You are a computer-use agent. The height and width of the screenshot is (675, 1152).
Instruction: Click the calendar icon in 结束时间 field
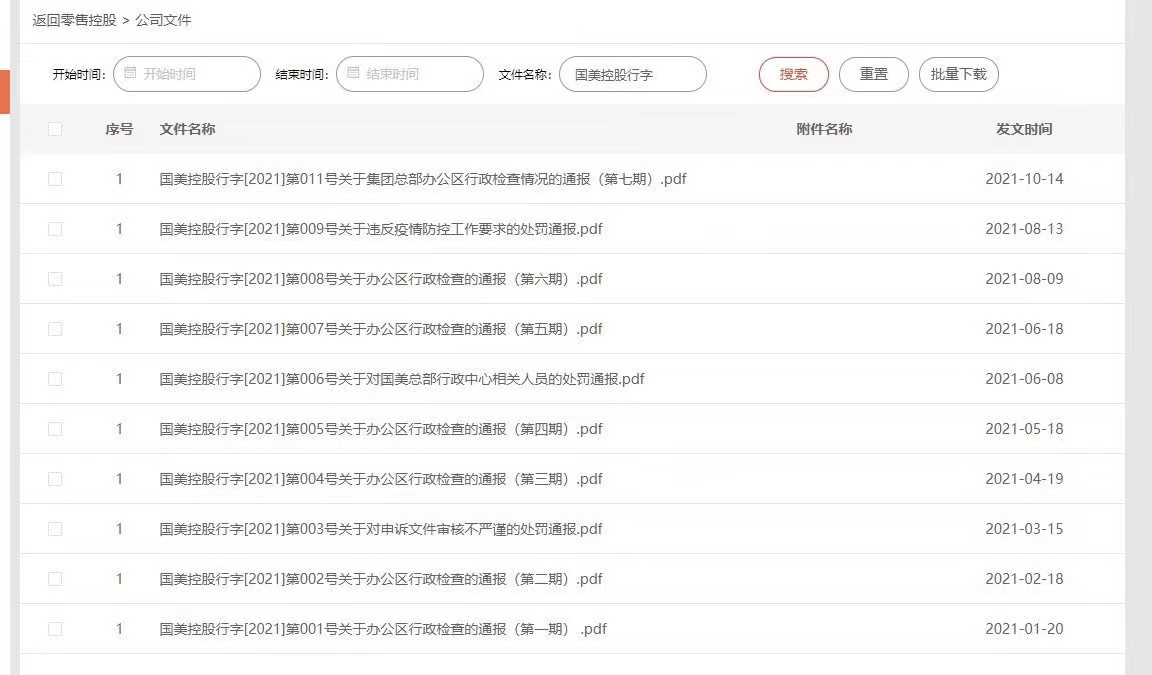coord(353,74)
